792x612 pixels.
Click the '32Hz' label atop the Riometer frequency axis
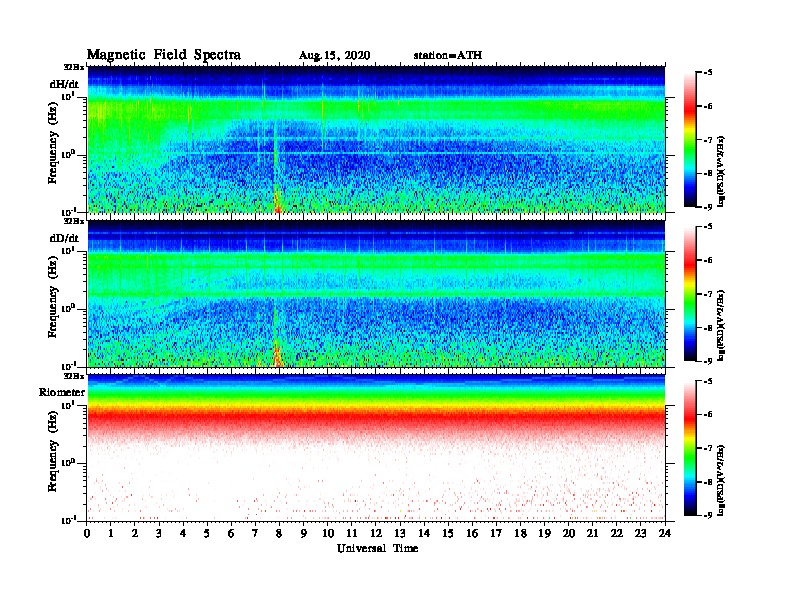click(74, 376)
